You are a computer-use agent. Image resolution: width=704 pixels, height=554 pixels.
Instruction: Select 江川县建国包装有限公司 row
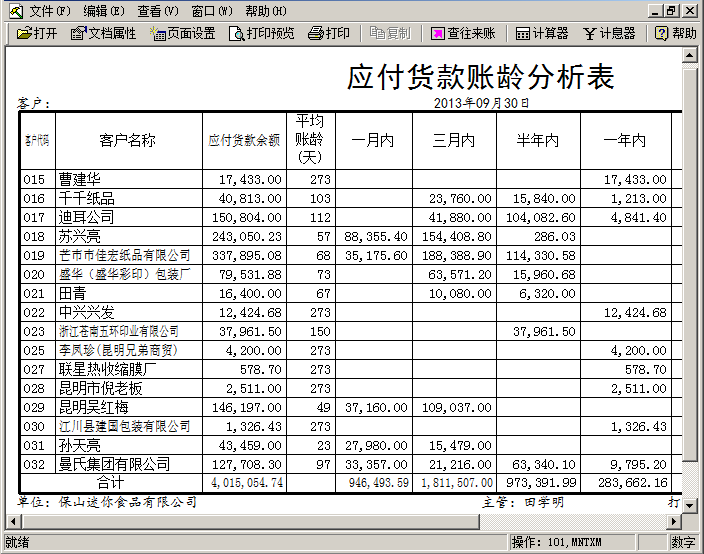124,426
